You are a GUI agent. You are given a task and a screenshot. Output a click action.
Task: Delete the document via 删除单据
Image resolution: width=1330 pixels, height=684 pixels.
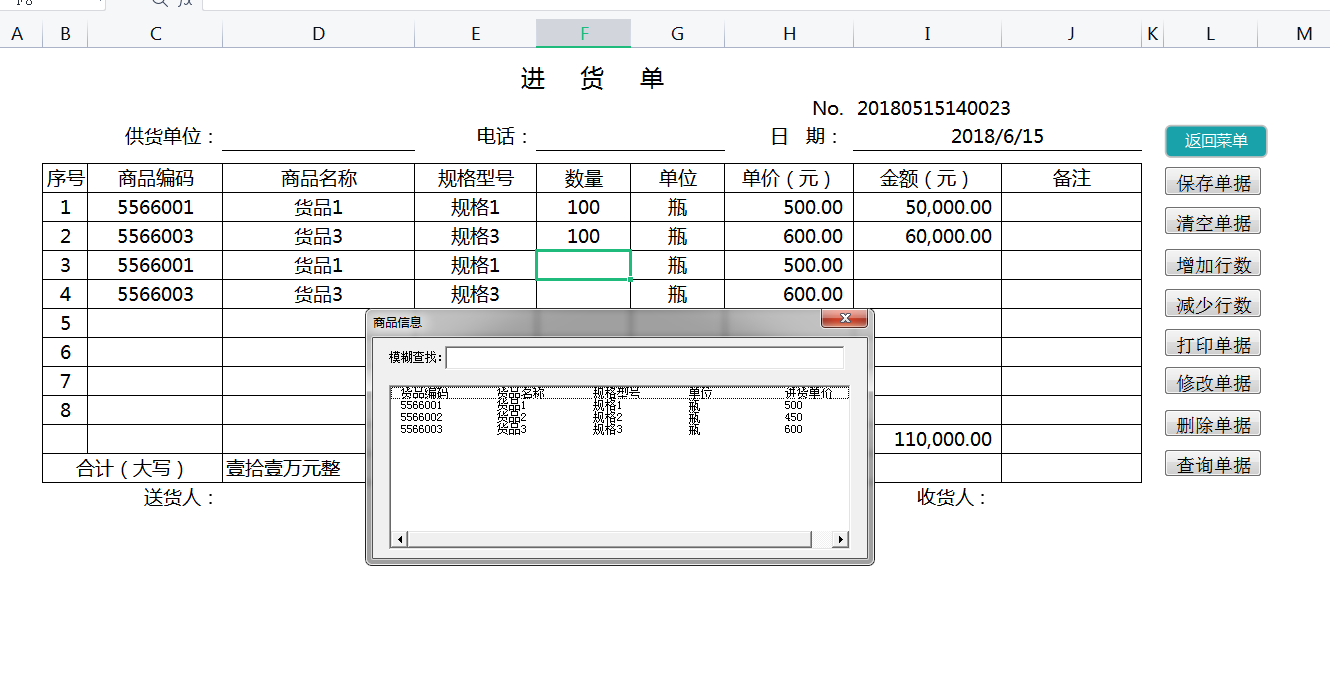1213,424
